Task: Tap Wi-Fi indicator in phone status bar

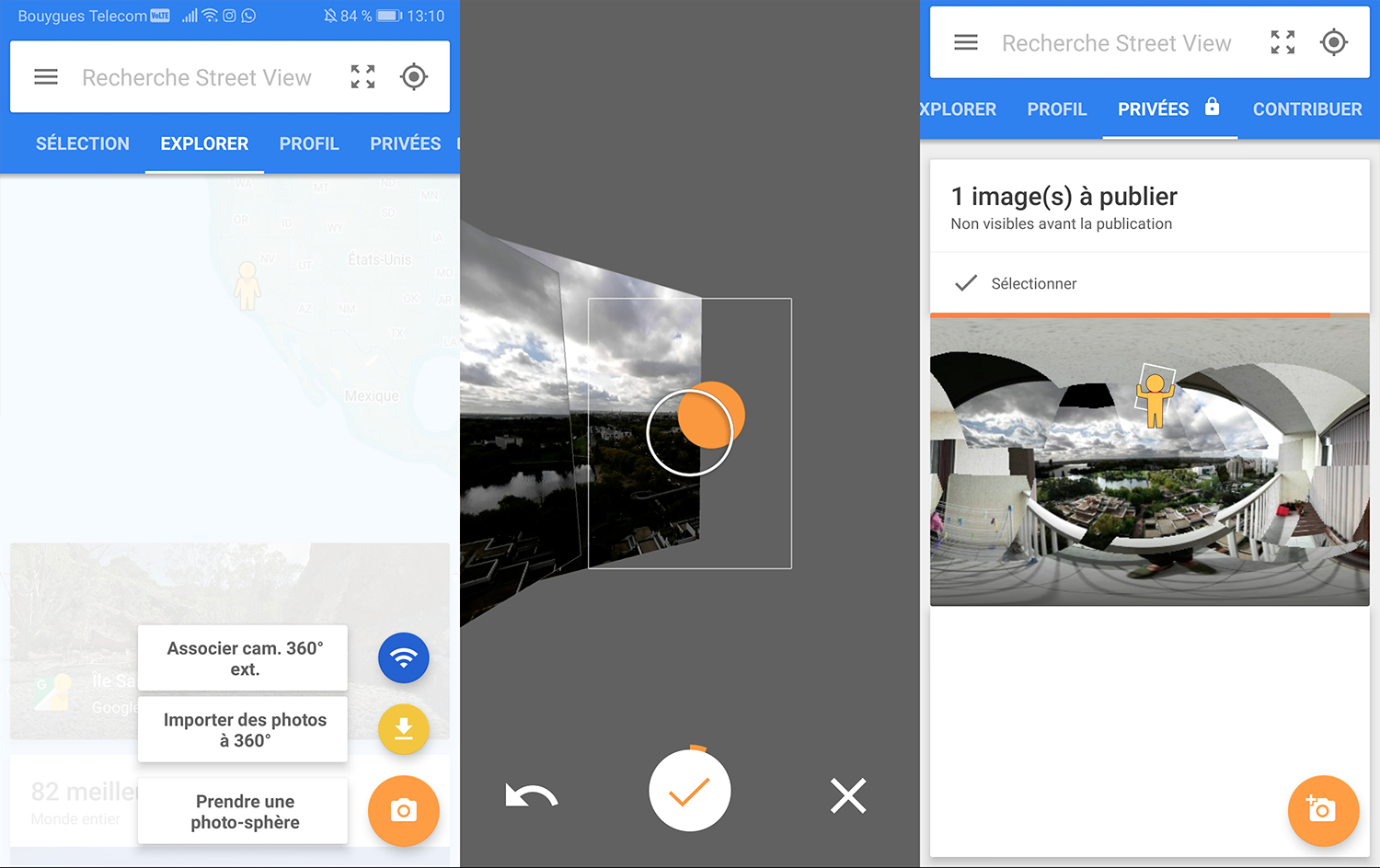Action: (210, 16)
